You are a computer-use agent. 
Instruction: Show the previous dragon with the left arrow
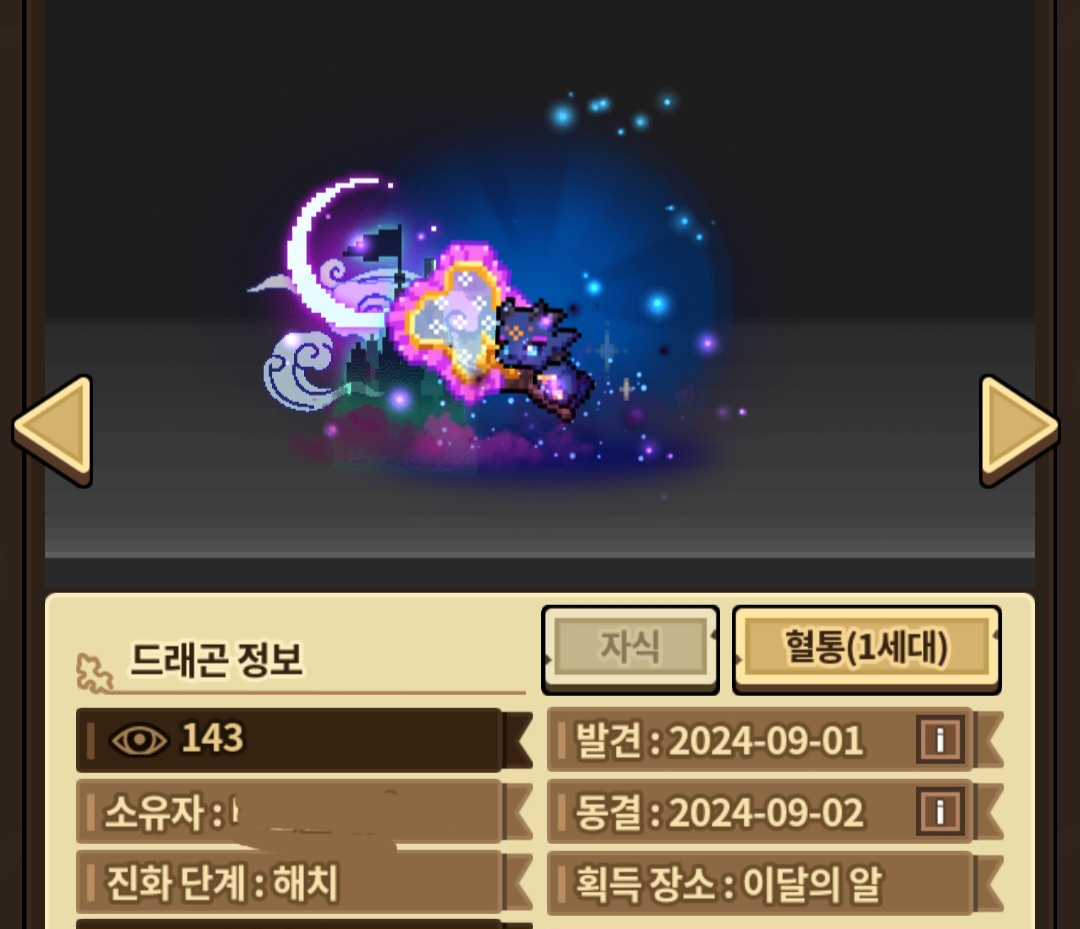pos(54,431)
